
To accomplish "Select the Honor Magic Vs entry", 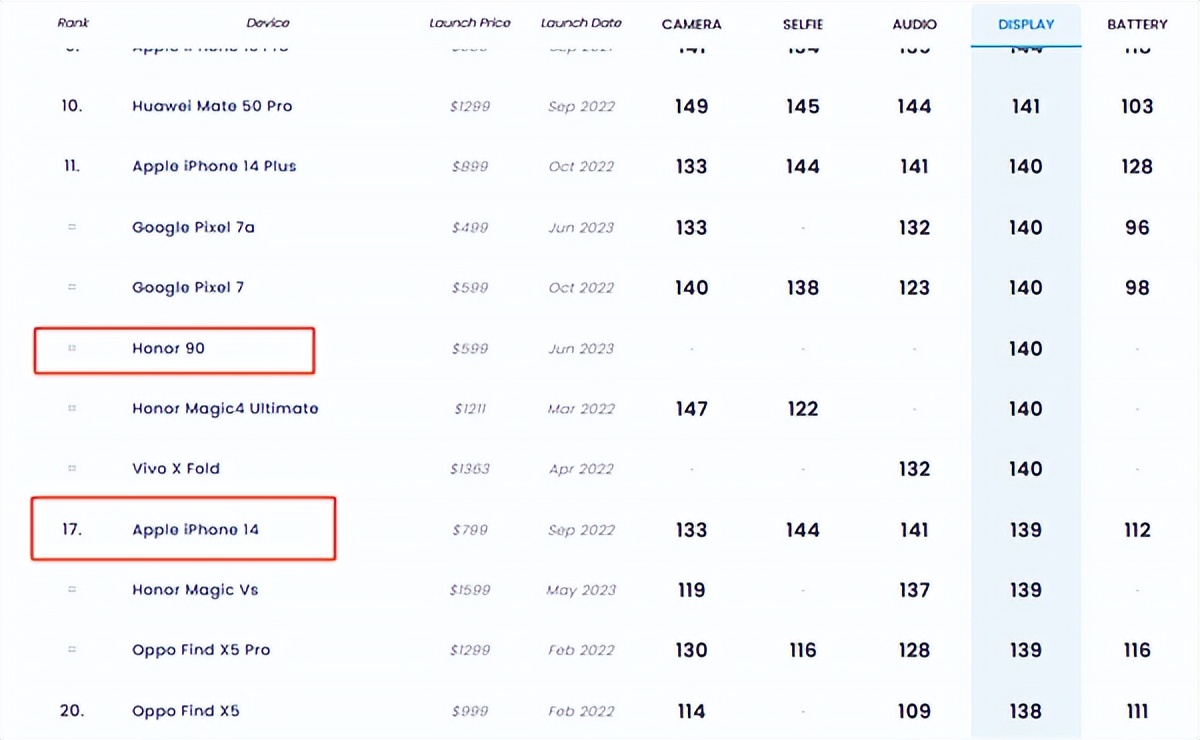I will (x=195, y=590).
